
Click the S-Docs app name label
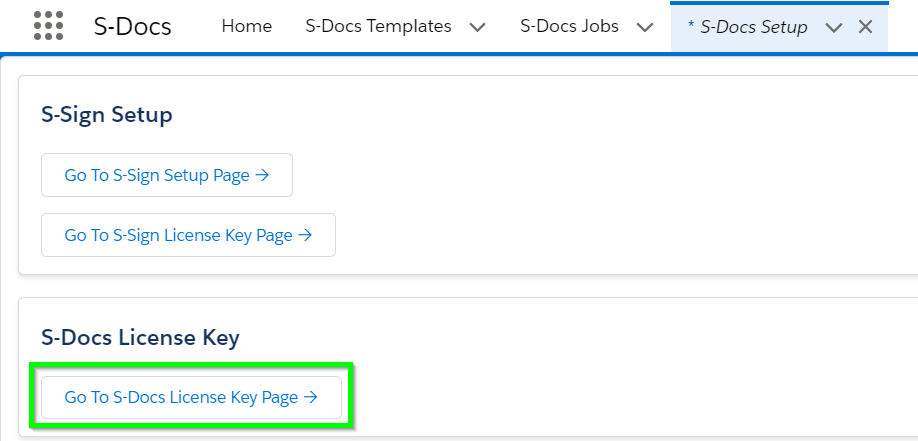coord(132,27)
